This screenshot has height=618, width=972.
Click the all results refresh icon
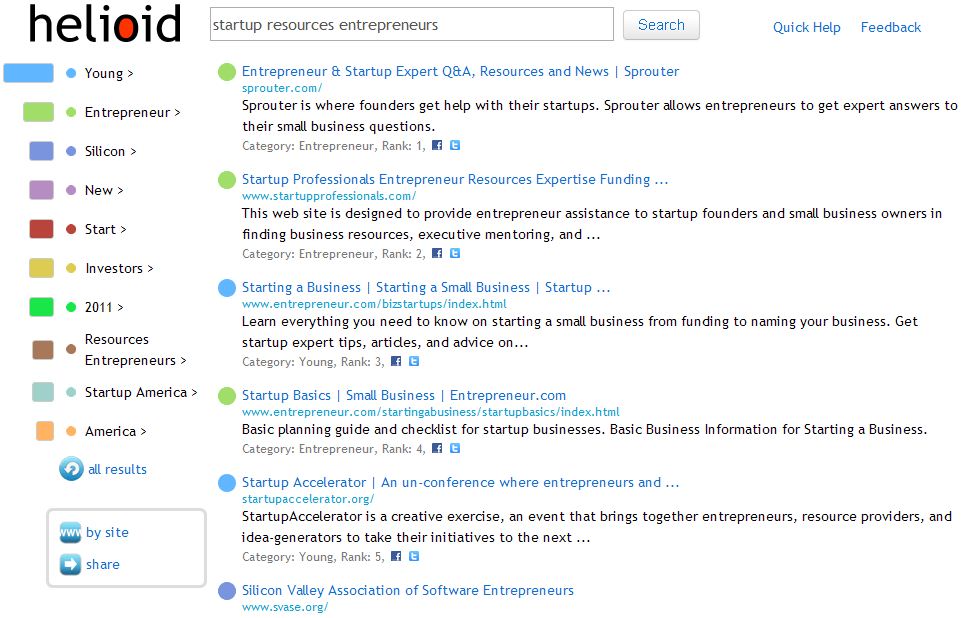tap(71, 469)
